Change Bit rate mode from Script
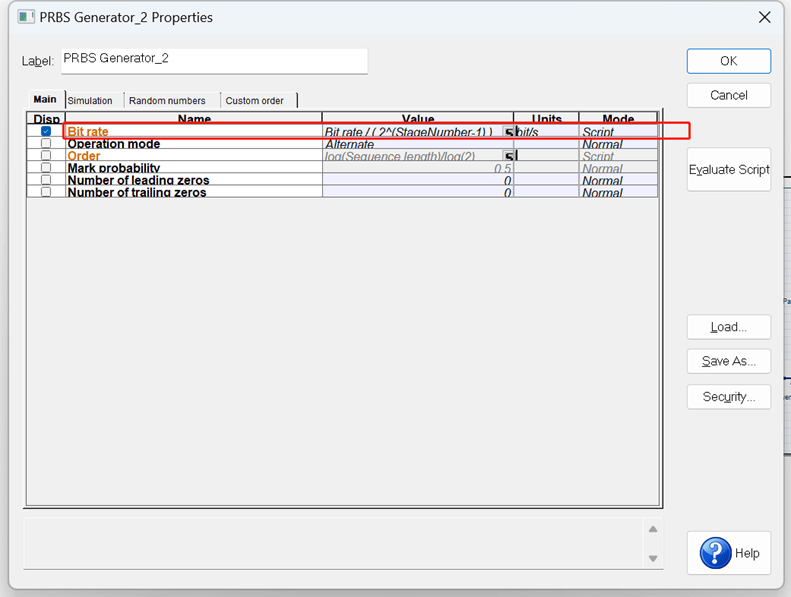The height and width of the screenshot is (597, 791). [618, 132]
